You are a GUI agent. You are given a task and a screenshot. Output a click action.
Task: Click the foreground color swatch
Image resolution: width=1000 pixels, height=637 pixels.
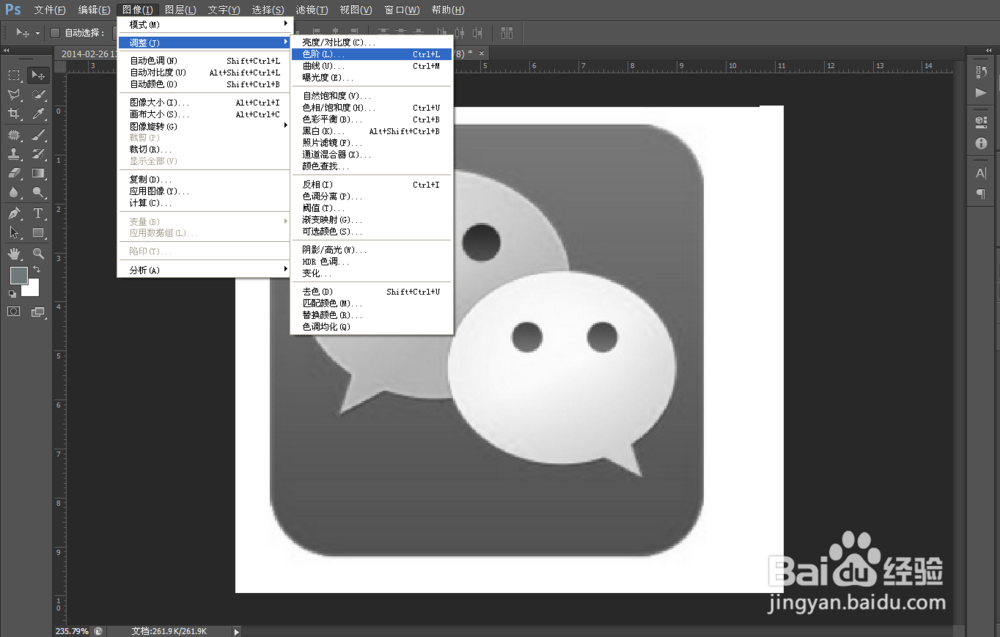point(18,275)
